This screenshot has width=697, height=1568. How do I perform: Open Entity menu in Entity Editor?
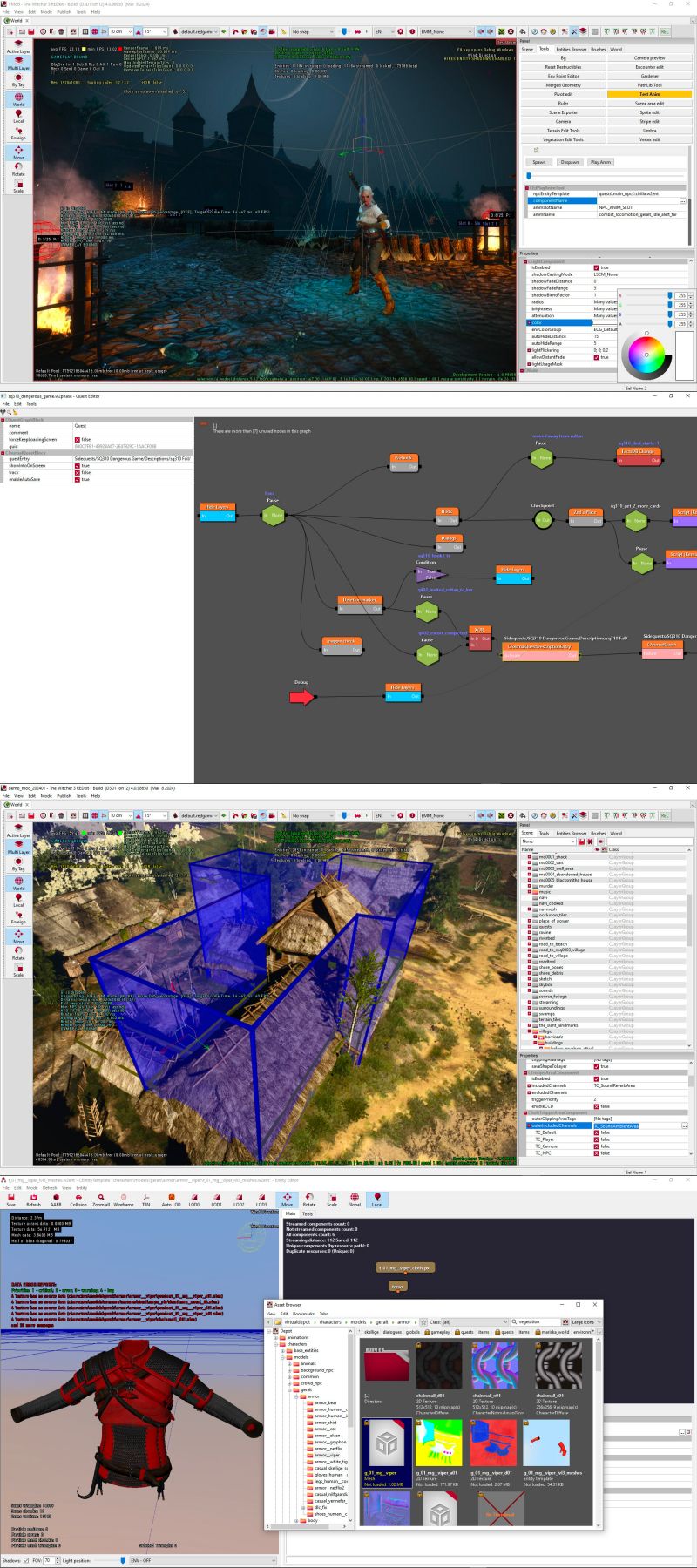[81, 1187]
